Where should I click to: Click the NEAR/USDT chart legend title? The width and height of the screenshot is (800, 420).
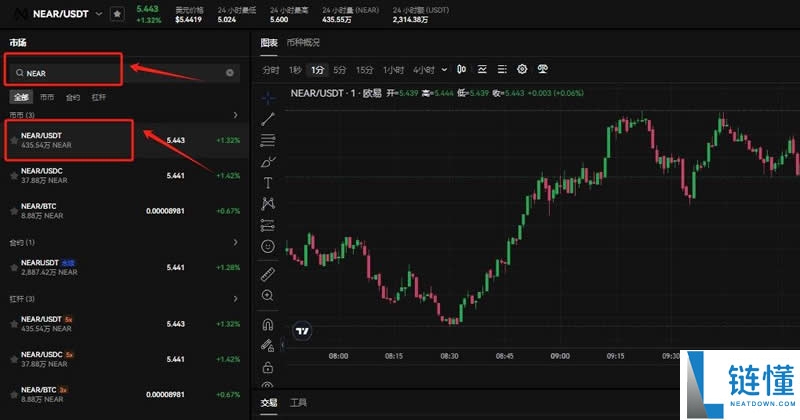click(336, 93)
